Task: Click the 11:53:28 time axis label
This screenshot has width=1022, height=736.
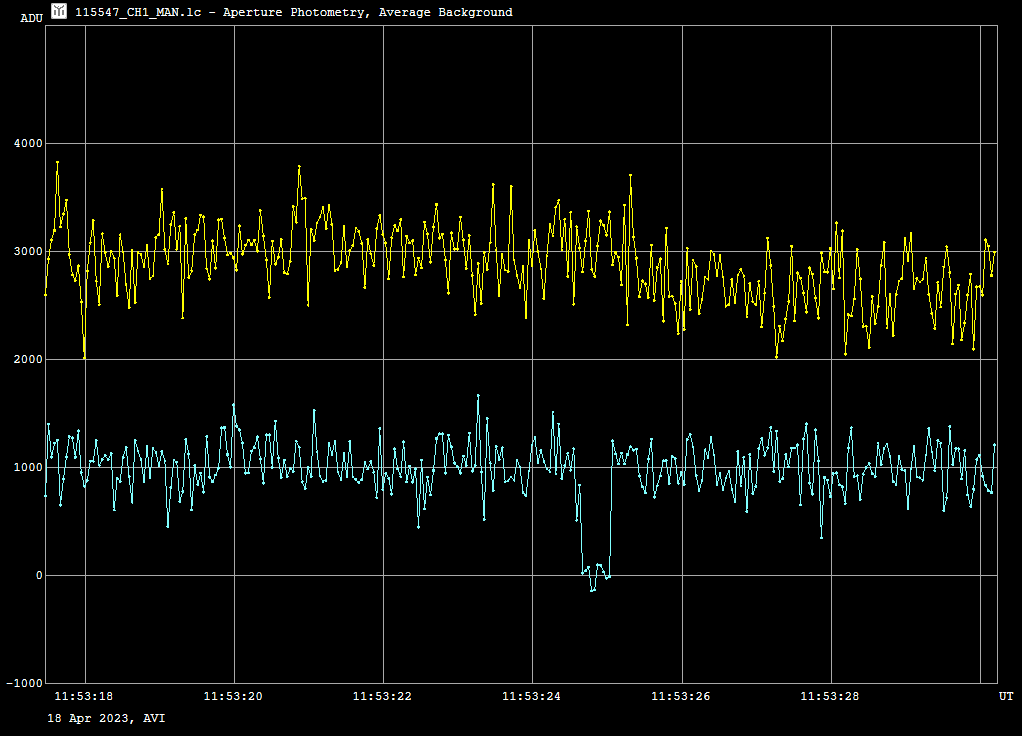Action: coord(830,696)
